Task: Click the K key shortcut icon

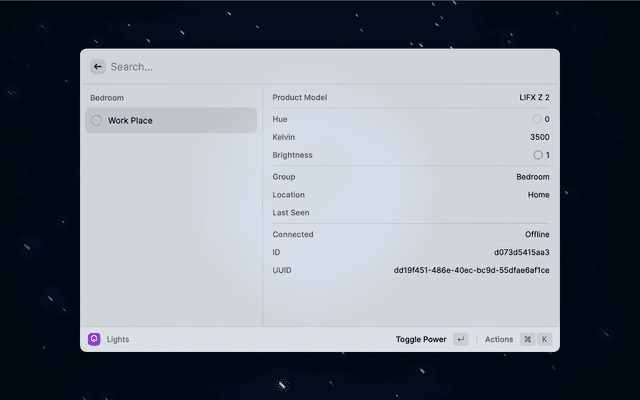Action: point(545,339)
